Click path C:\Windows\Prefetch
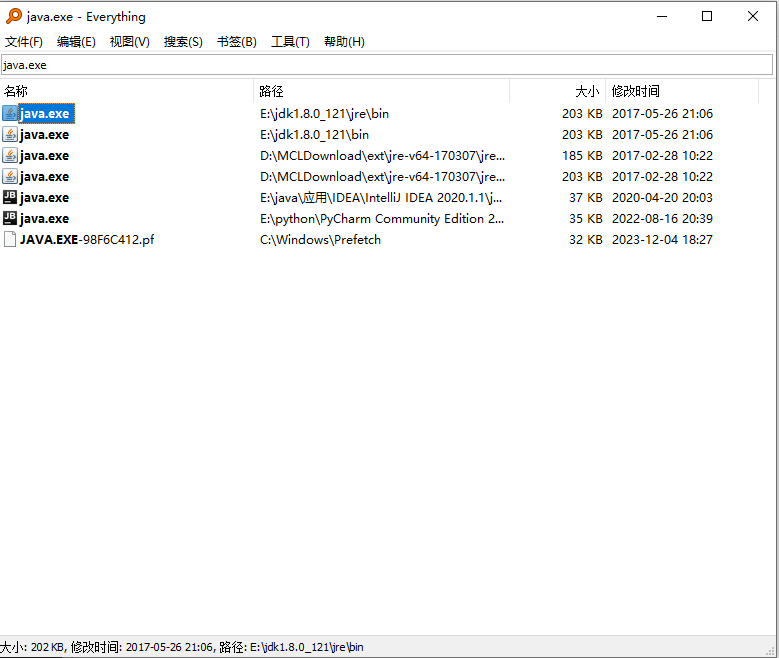This screenshot has height=658, width=779. pos(320,240)
